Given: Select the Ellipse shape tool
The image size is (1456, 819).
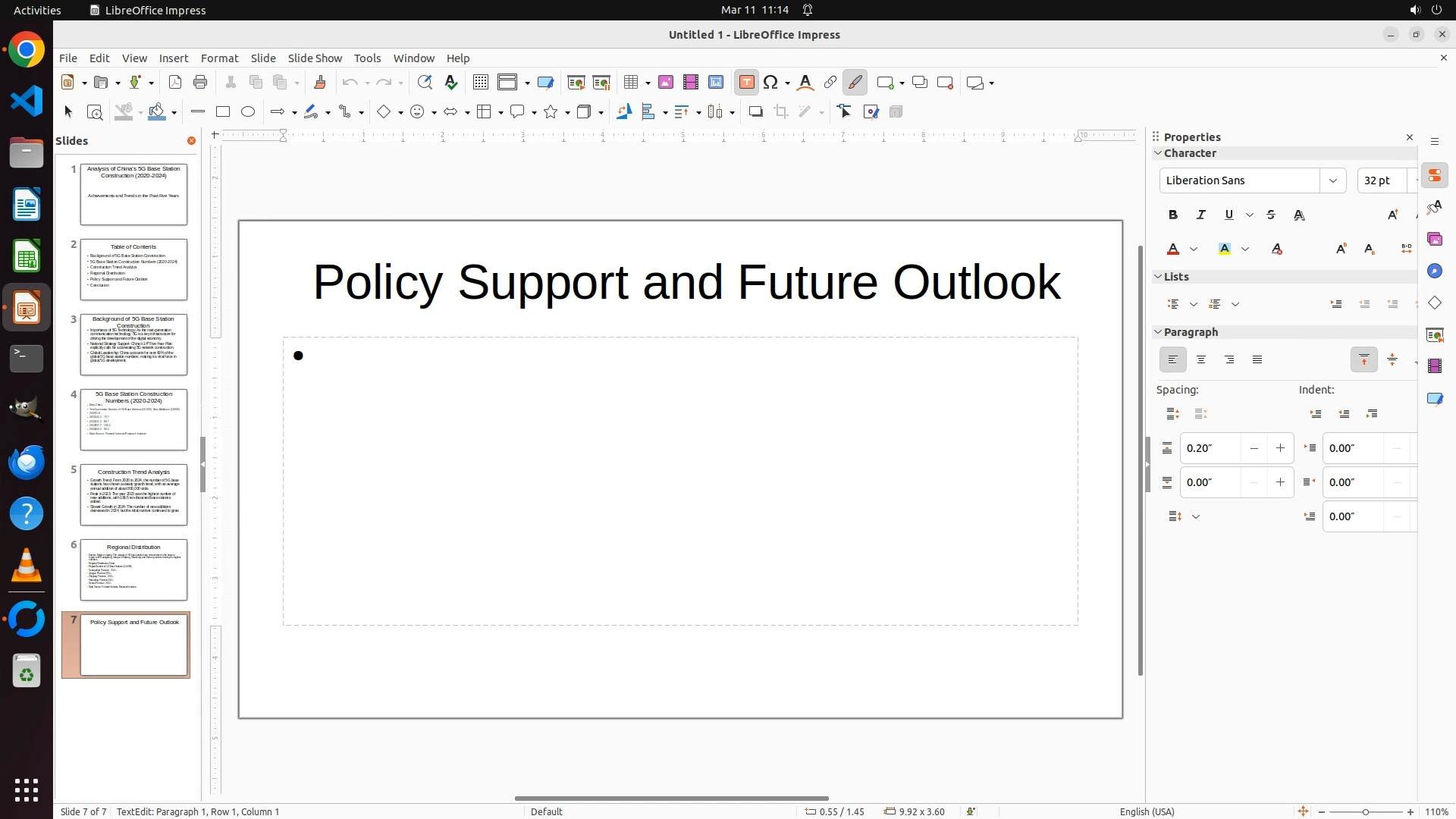Looking at the screenshot, I should click(248, 112).
